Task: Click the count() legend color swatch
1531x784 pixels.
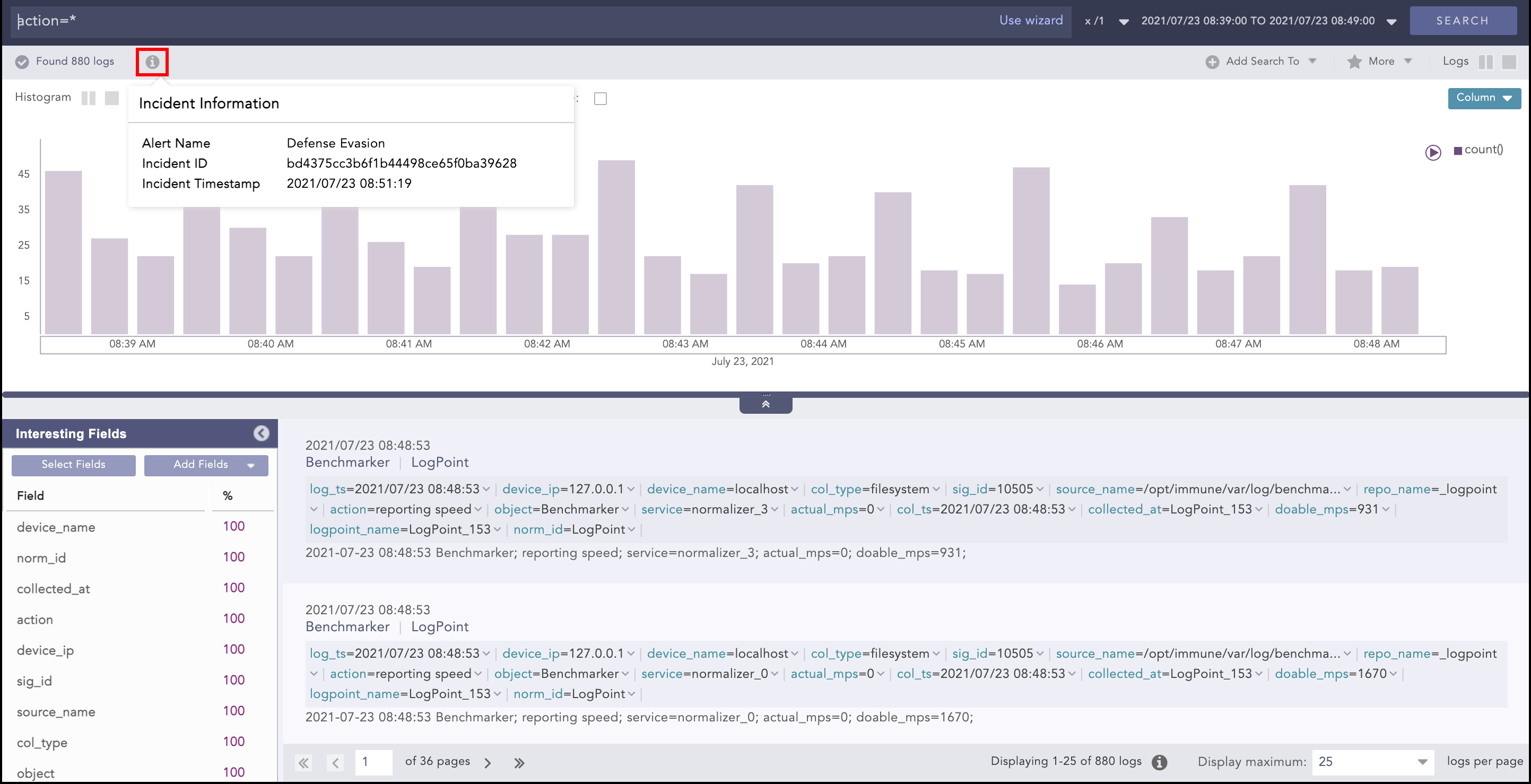Action: (x=1457, y=151)
